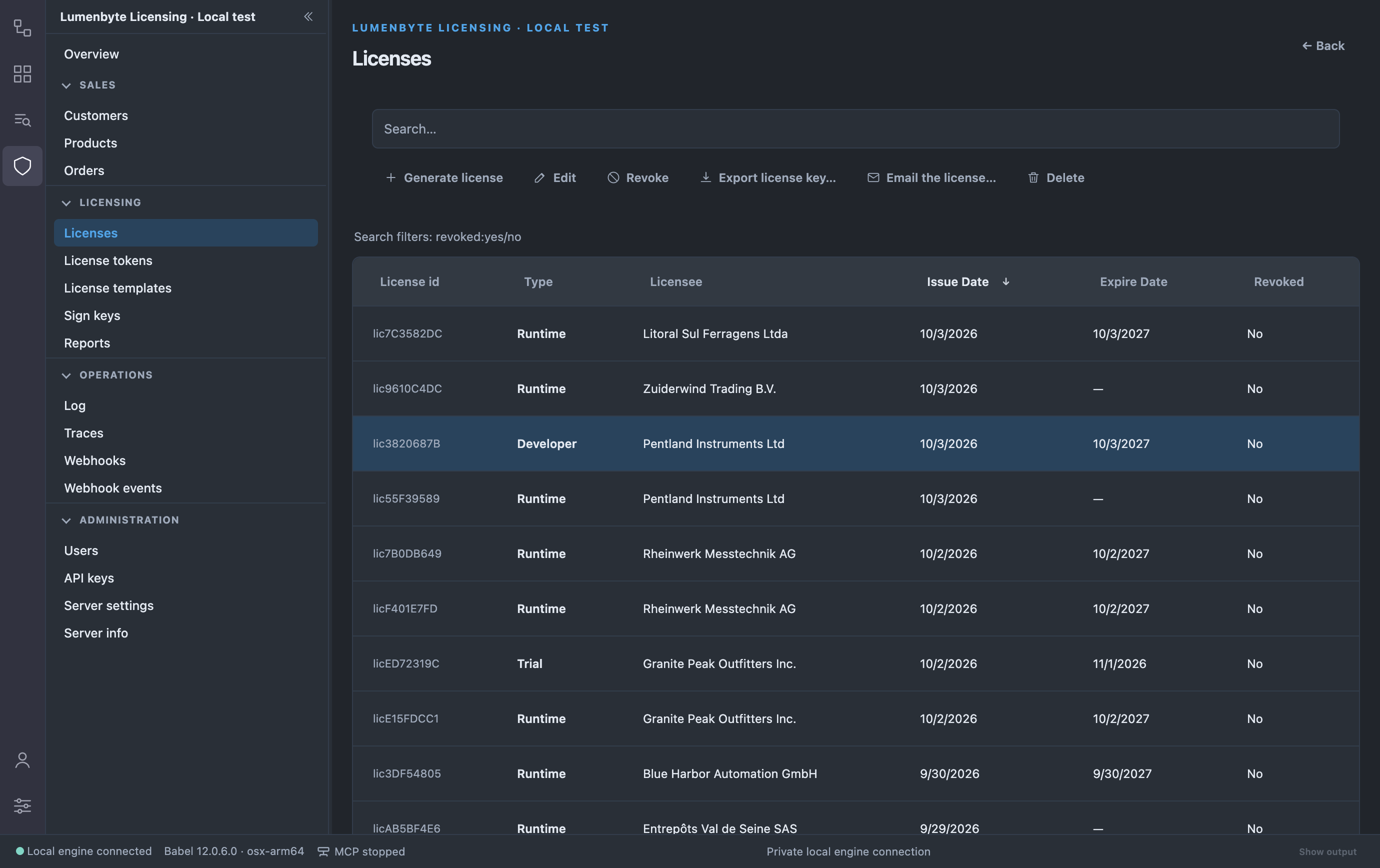
Task: Click Blue Harbor Automation GmbH licensee
Action: (729, 773)
